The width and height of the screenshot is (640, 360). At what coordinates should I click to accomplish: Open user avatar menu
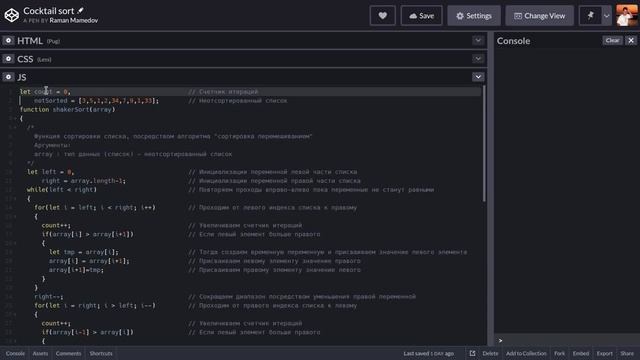[627, 16]
